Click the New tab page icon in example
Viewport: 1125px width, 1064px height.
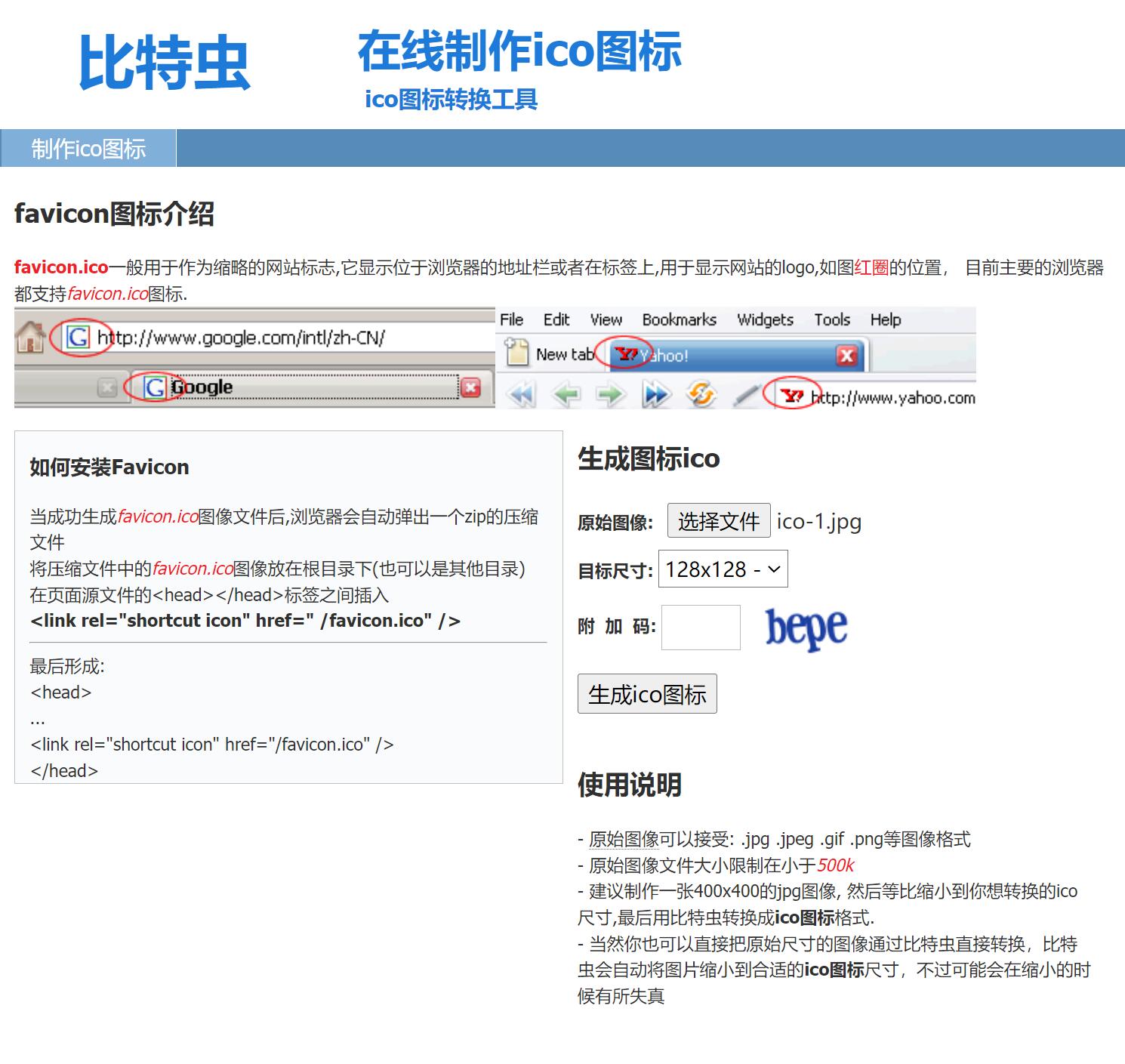[516, 352]
